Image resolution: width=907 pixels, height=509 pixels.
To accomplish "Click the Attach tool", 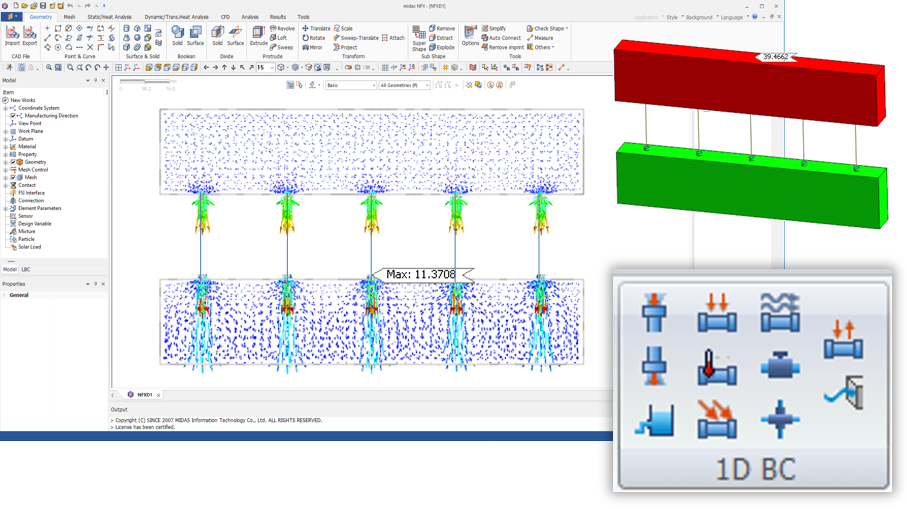I will click(393, 38).
